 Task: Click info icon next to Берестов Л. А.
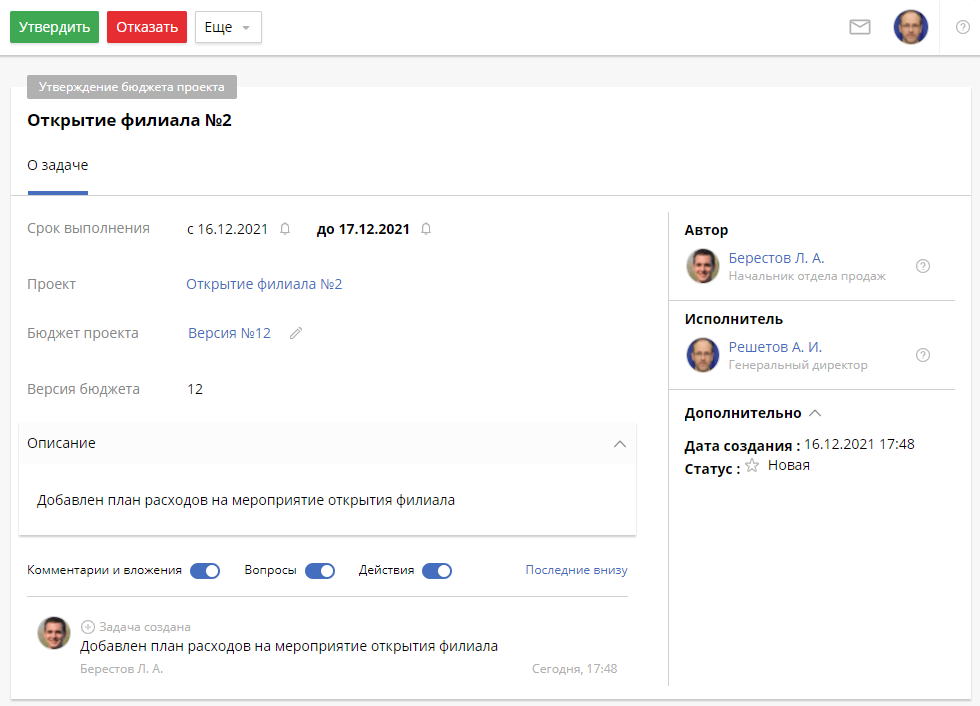(923, 266)
